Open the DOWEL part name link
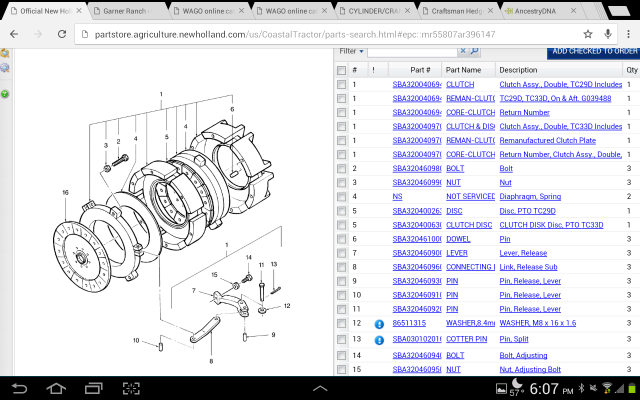Viewport: 640px width, 400px height. pyautogui.click(x=458, y=239)
